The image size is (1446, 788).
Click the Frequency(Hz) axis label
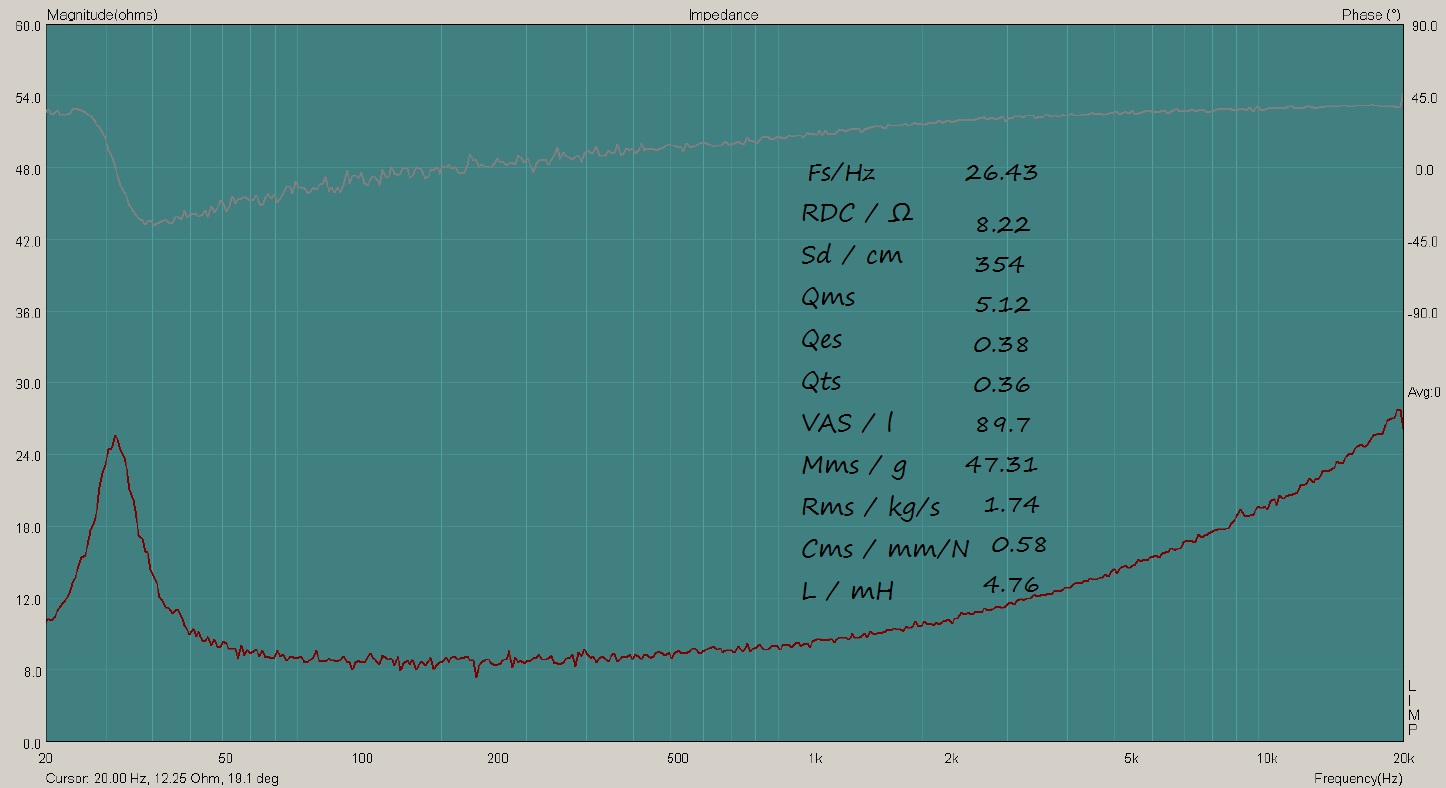(1358, 778)
